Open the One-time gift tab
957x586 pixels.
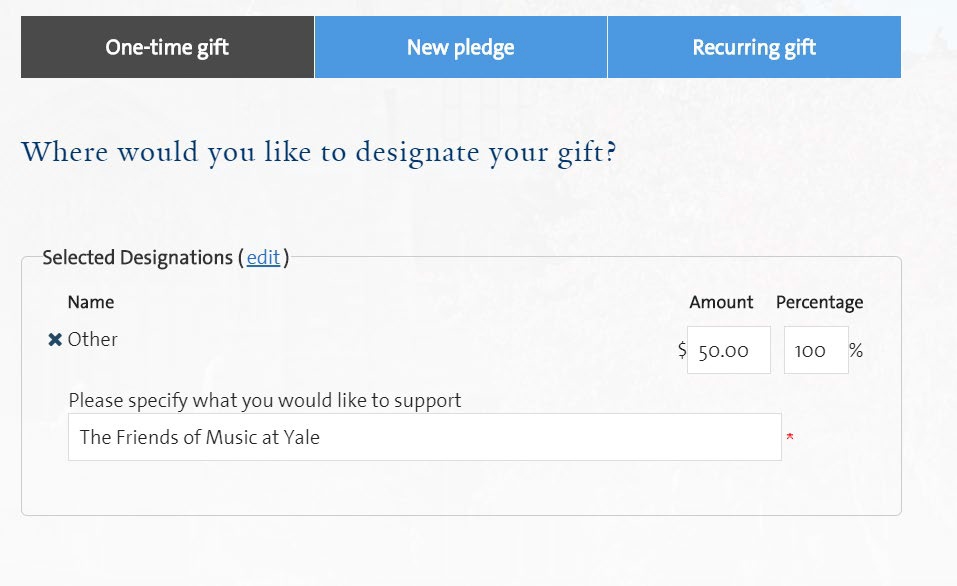167,47
